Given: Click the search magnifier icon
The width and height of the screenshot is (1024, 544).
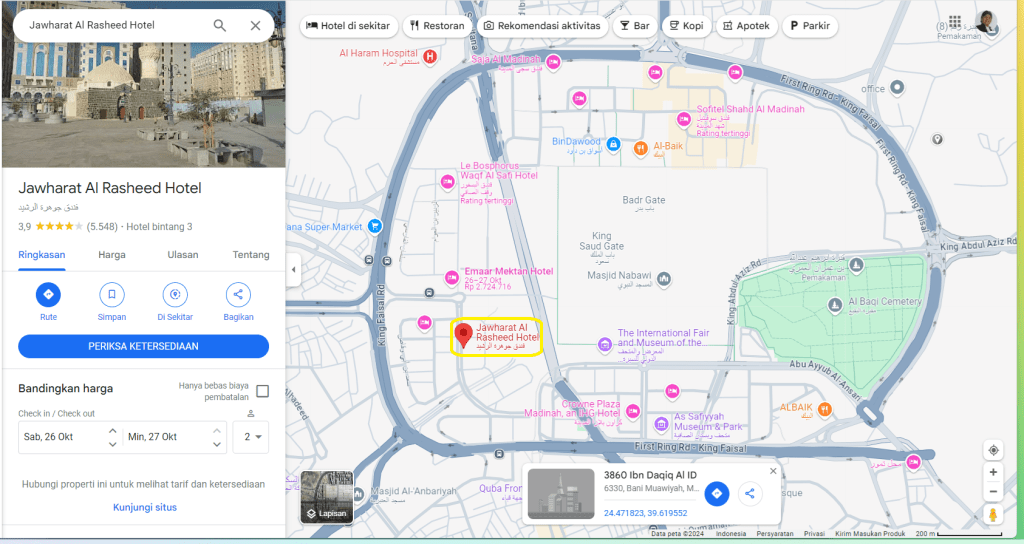Looking at the screenshot, I should tap(220, 25).
